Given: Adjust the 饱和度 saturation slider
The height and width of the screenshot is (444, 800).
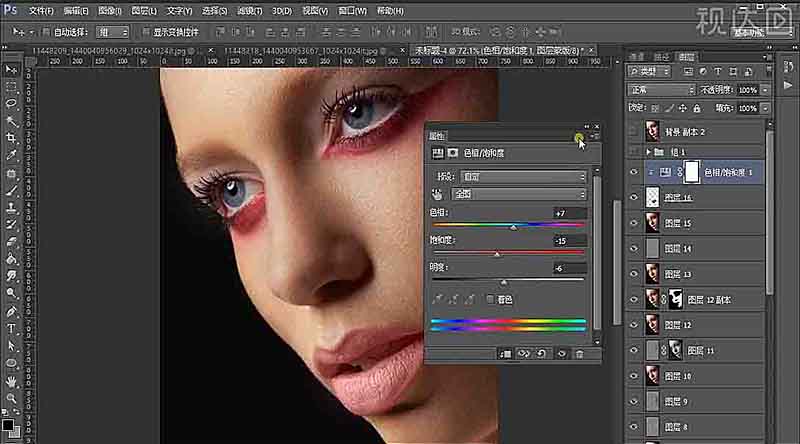Looking at the screenshot, I should [x=497, y=254].
